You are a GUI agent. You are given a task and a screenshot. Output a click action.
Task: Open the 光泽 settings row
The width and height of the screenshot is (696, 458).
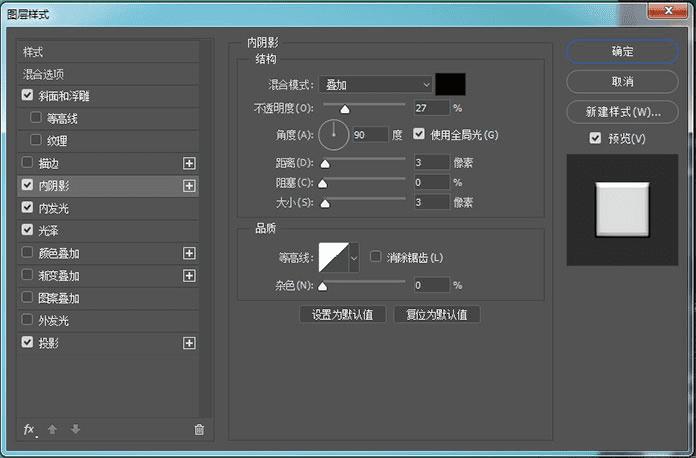coord(108,231)
